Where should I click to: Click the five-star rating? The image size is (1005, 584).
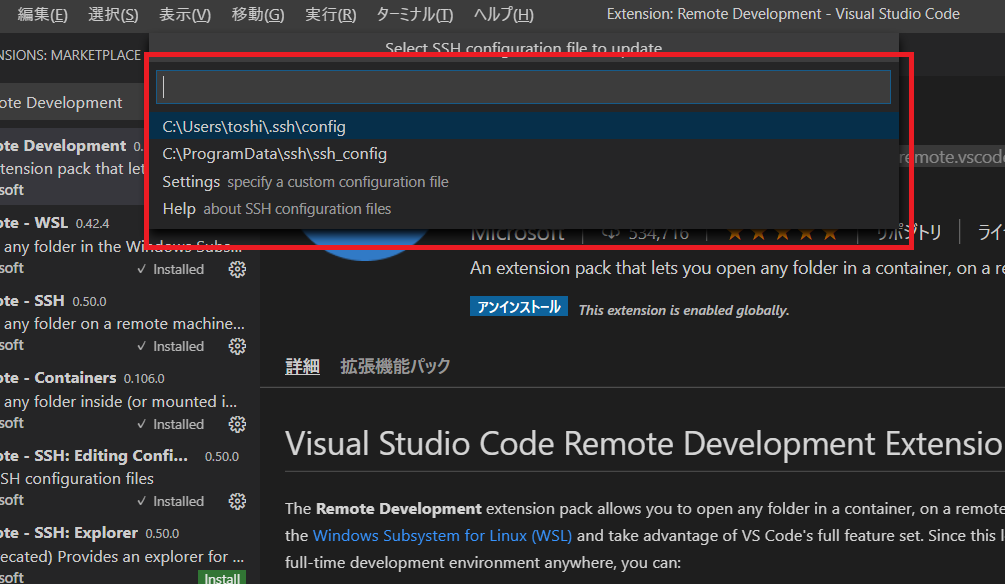click(x=782, y=234)
